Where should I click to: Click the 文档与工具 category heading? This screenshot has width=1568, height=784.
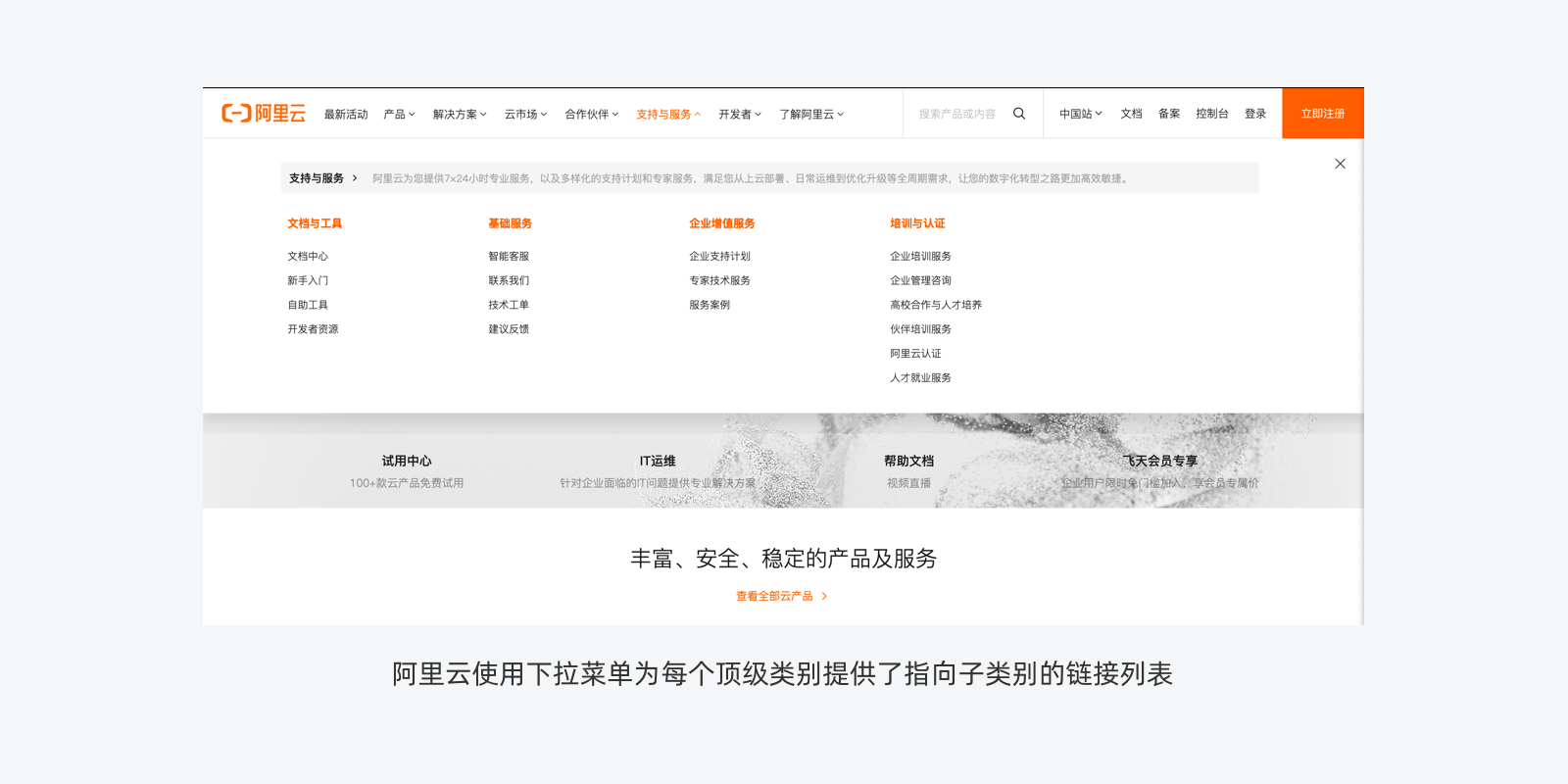(315, 223)
